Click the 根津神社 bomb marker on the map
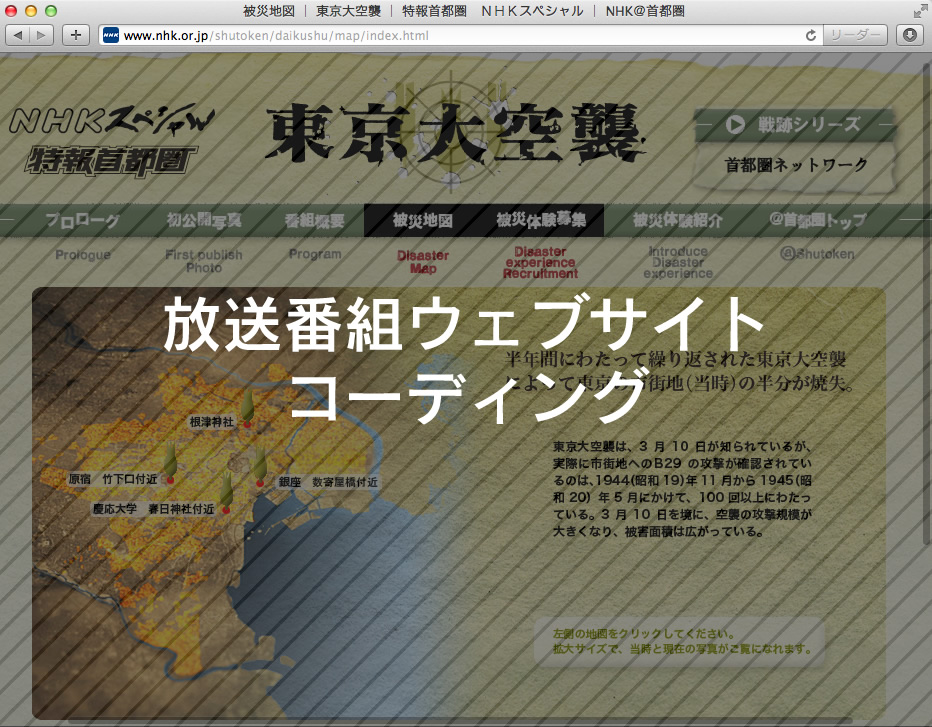 [x=247, y=409]
